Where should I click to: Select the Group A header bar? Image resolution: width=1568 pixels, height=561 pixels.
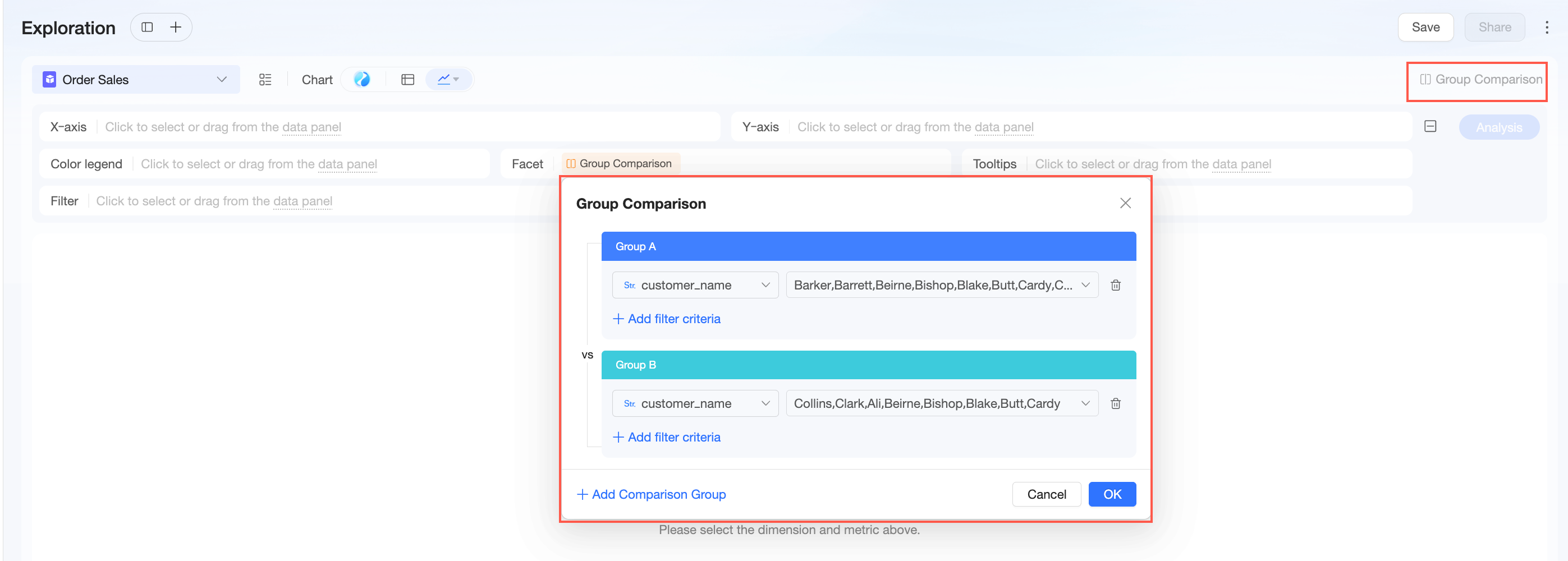click(x=869, y=246)
